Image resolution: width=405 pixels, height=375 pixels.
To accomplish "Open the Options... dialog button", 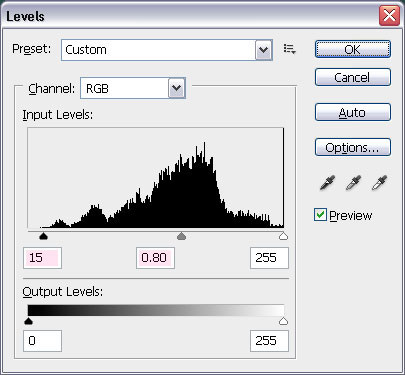I will (353, 147).
